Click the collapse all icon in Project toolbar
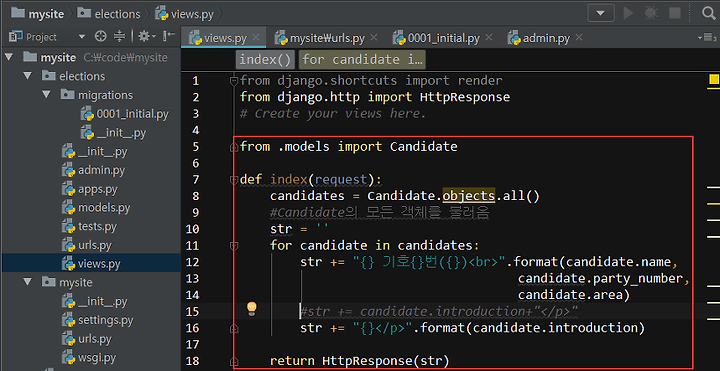Screen dimensions: 720x371 [x=119, y=37]
